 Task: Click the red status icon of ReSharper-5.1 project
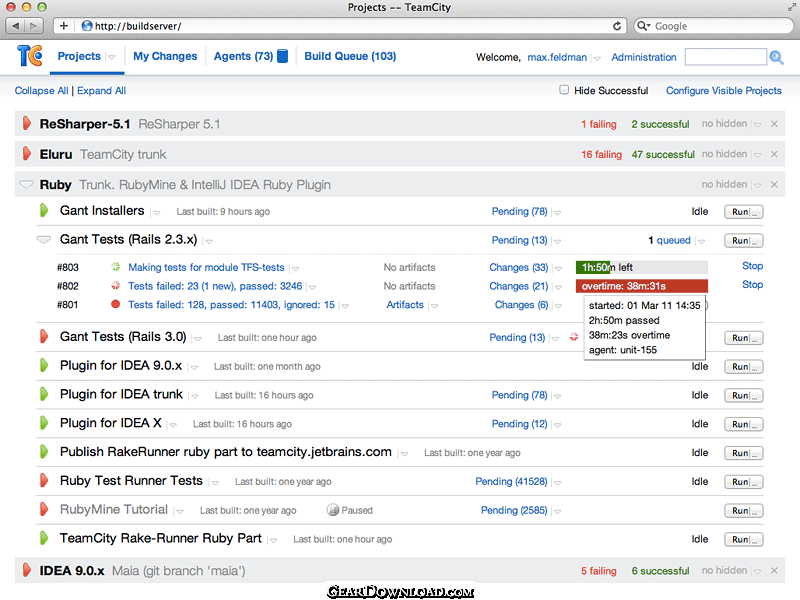[27, 123]
